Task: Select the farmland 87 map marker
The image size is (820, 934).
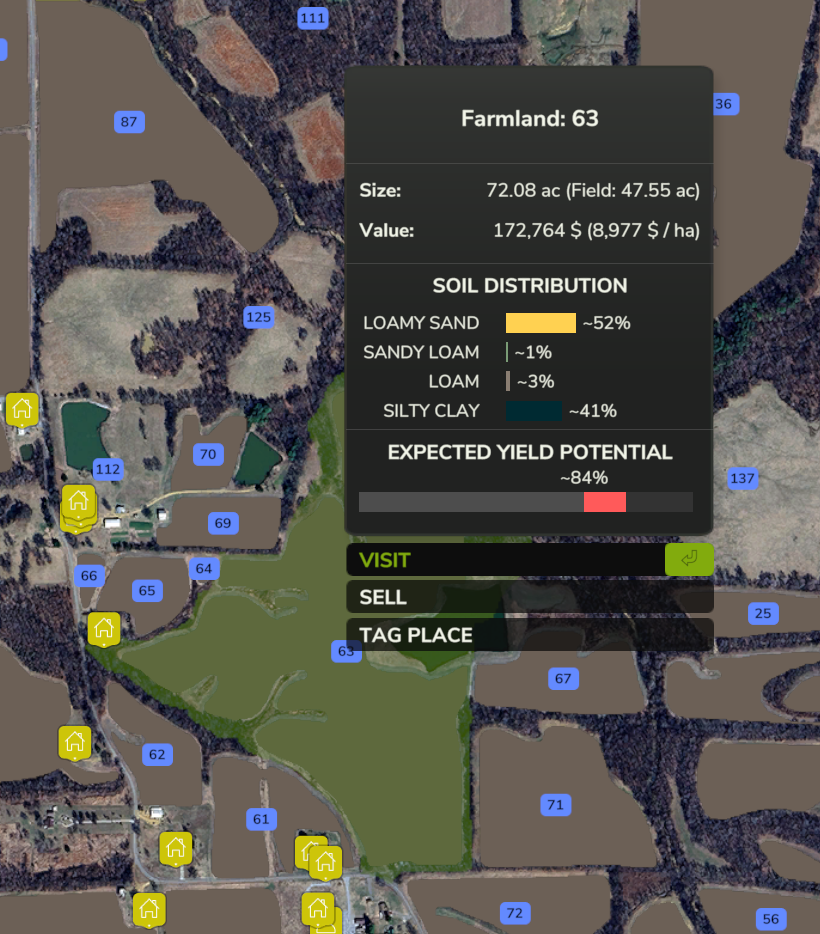Action: point(128,122)
